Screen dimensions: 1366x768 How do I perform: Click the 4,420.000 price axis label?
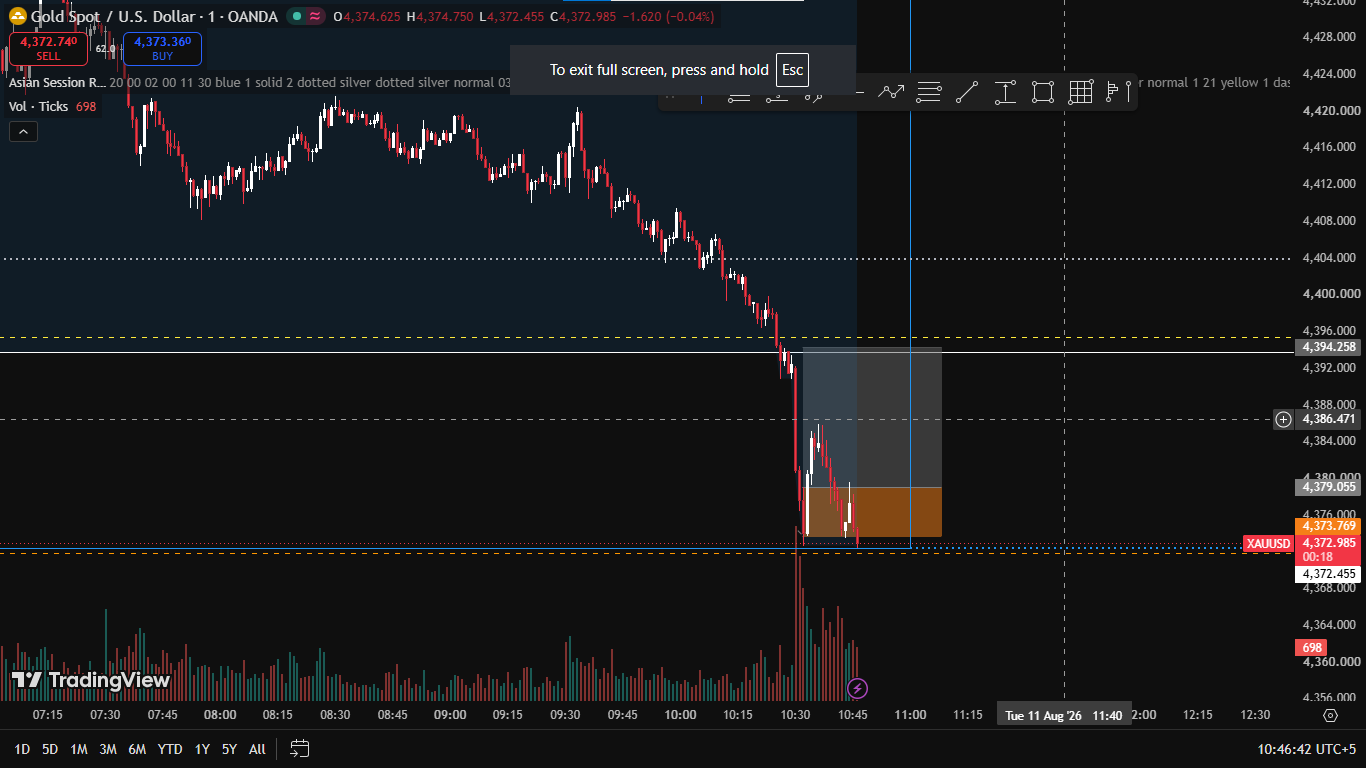(x=1330, y=110)
